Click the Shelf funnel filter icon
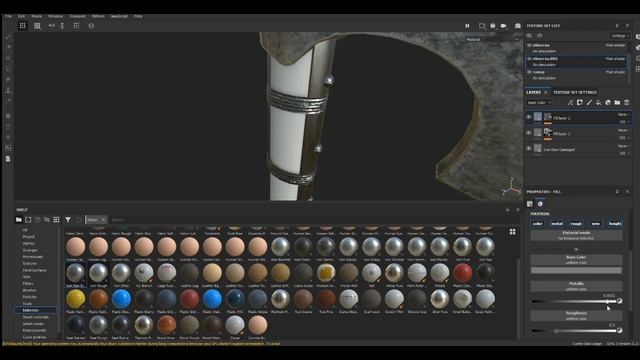The width and height of the screenshot is (640, 360). [68, 220]
